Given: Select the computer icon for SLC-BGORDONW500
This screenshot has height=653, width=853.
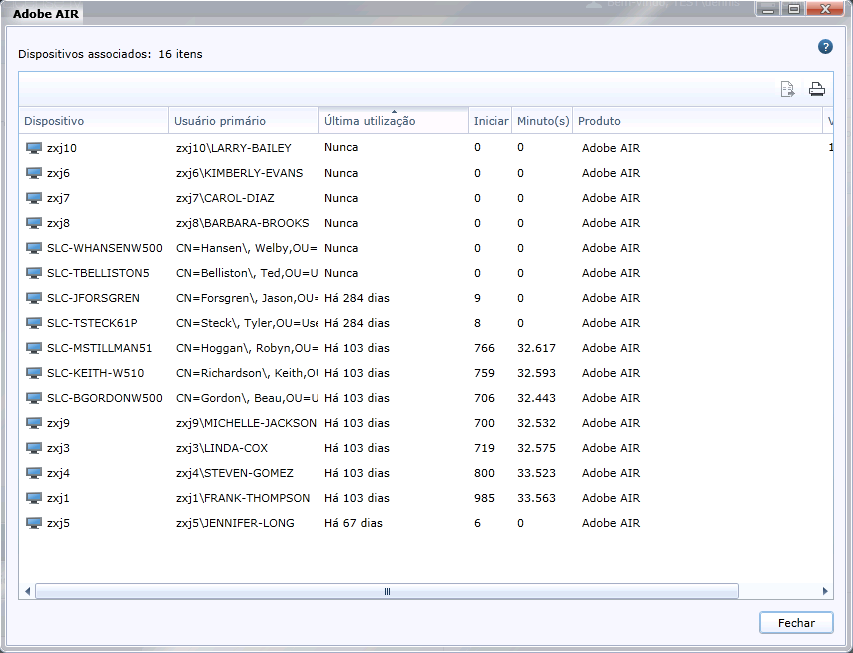Looking at the screenshot, I should (34, 398).
